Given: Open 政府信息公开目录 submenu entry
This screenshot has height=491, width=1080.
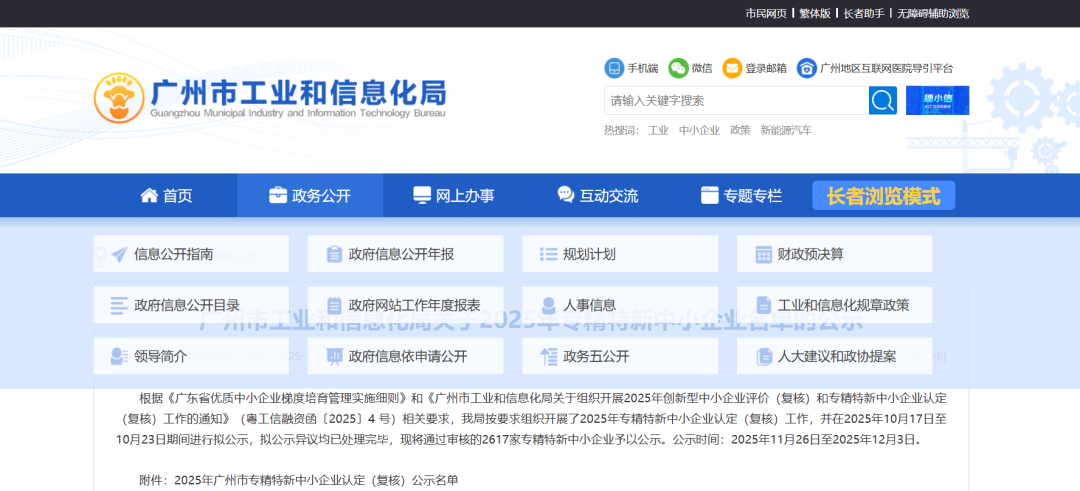Looking at the screenshot, I should 191,305.
